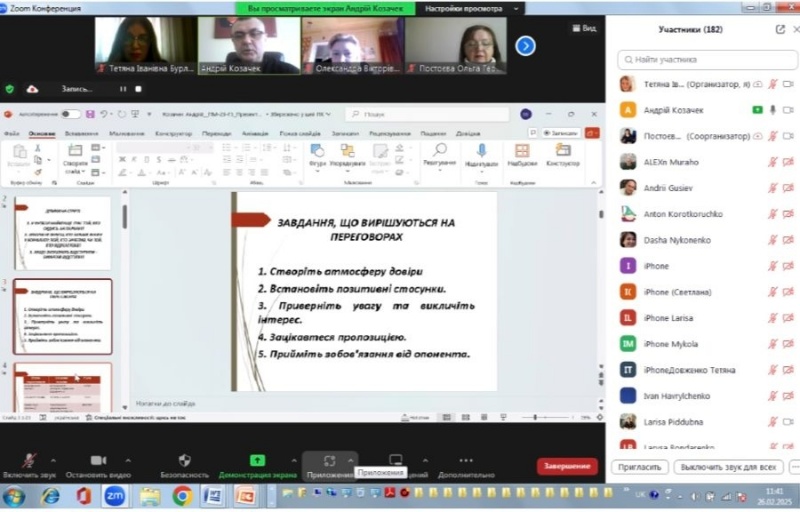Select slide 4 thumbnail
800x512 pixels.
62,388
